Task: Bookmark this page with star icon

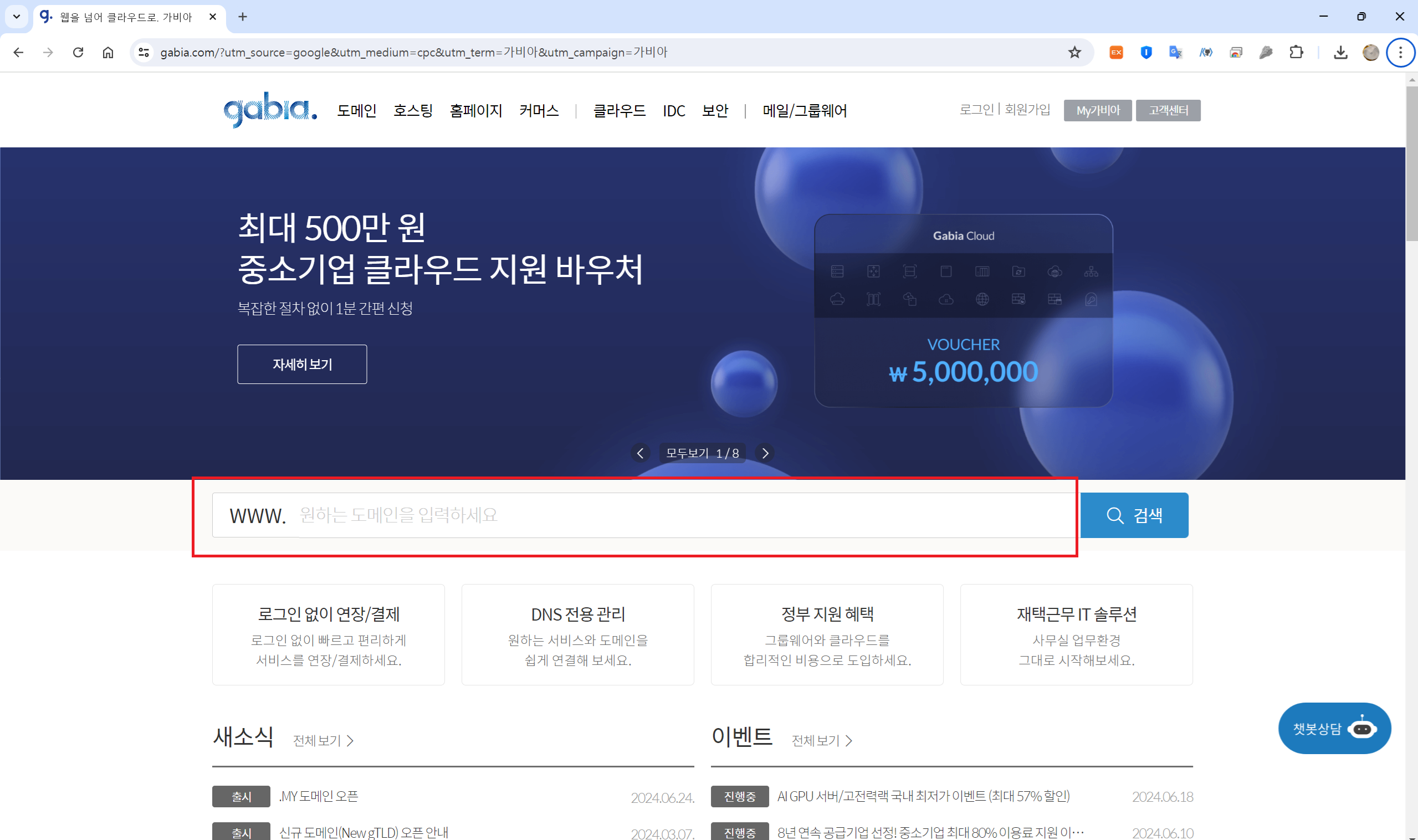Action: tap(1074, 52)
